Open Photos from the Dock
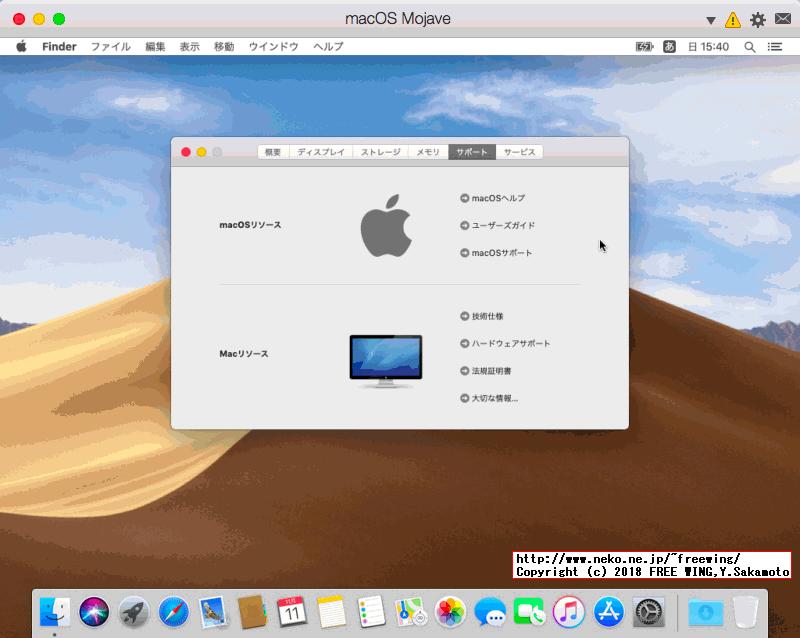This screenshot has width=800, height=638. pos(451,614)
